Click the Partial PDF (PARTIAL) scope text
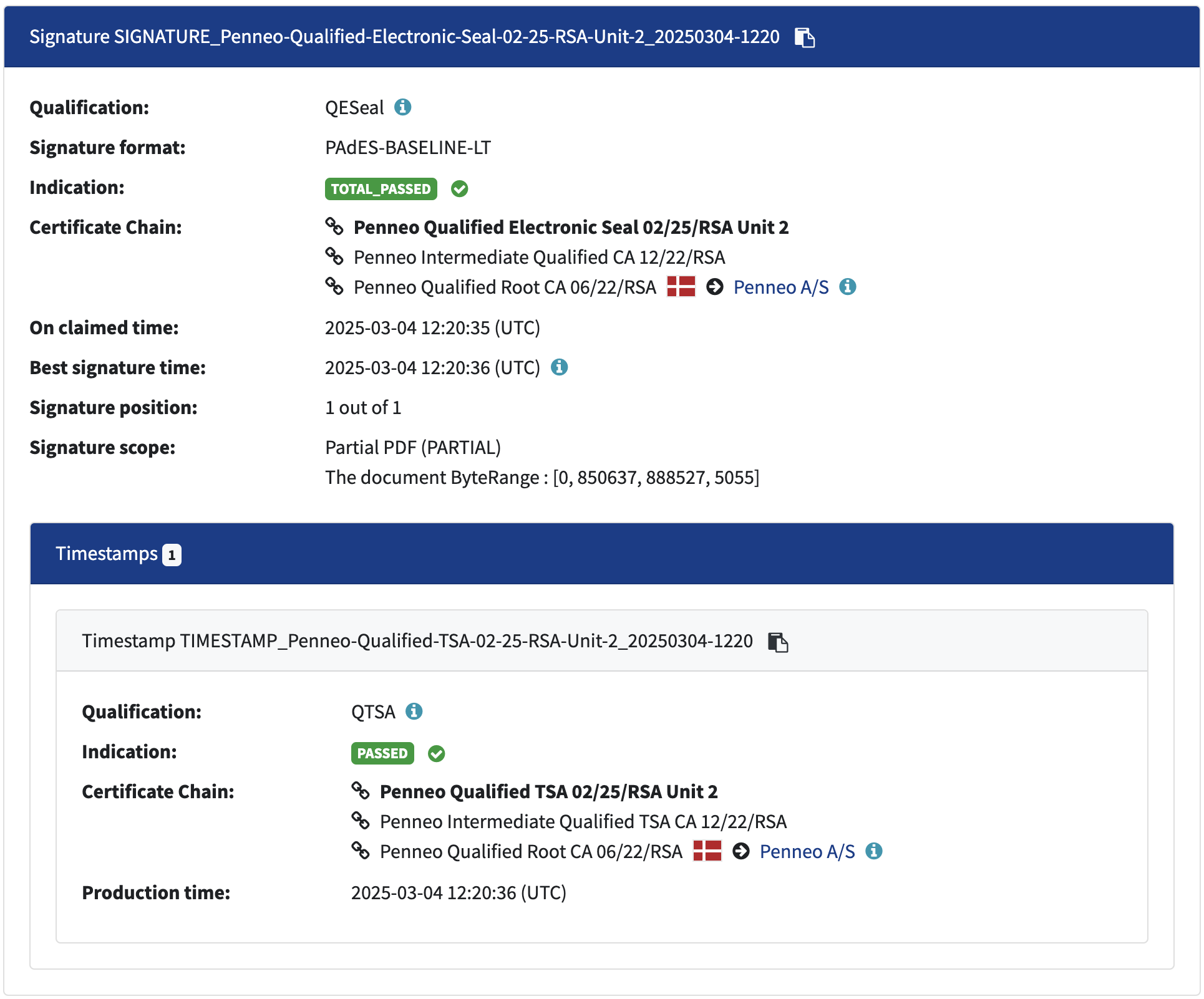The image size is (1204, 999). [413, 448]
